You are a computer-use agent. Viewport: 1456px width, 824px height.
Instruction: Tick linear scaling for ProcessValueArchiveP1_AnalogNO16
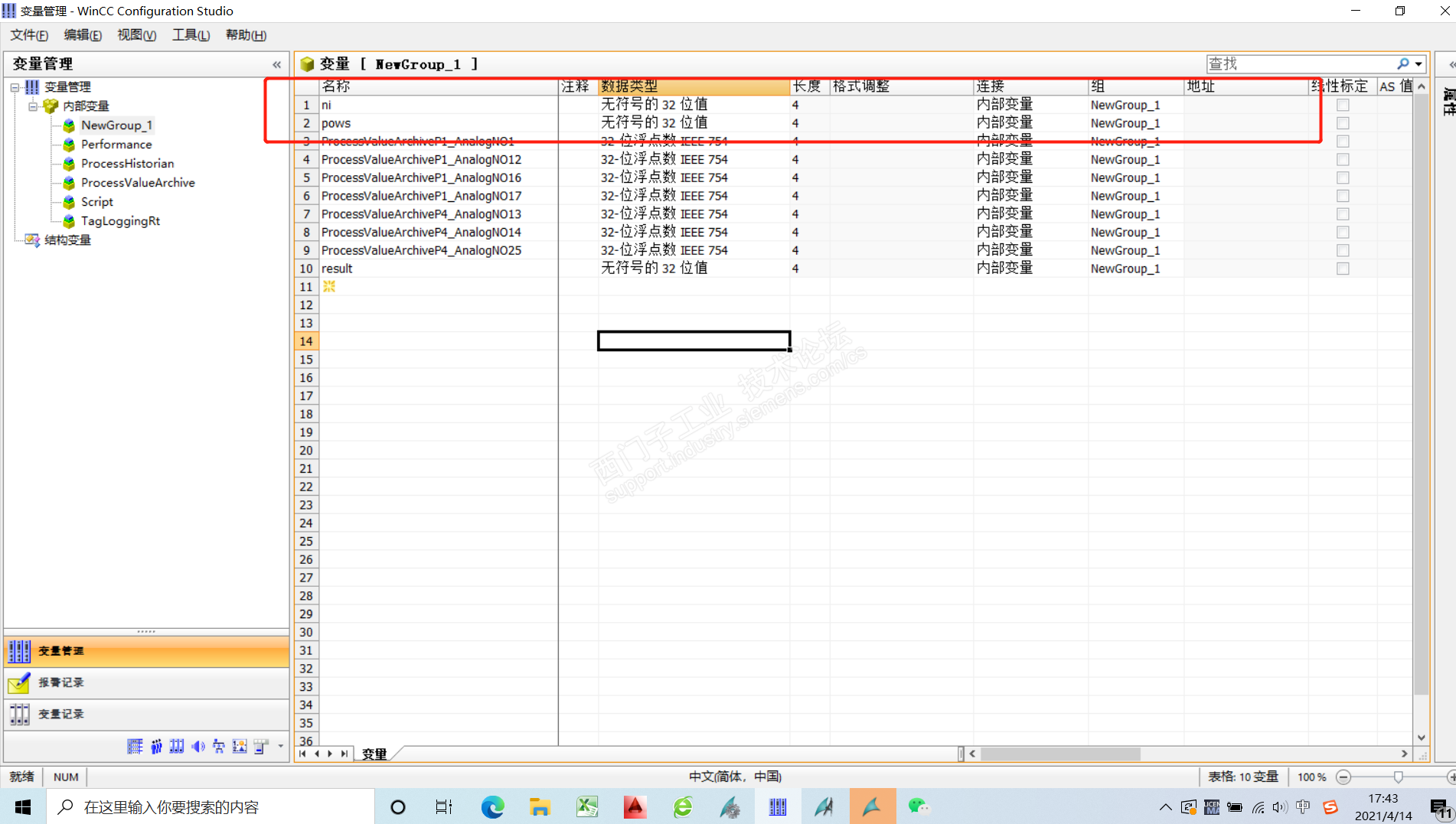point(1343,178)
